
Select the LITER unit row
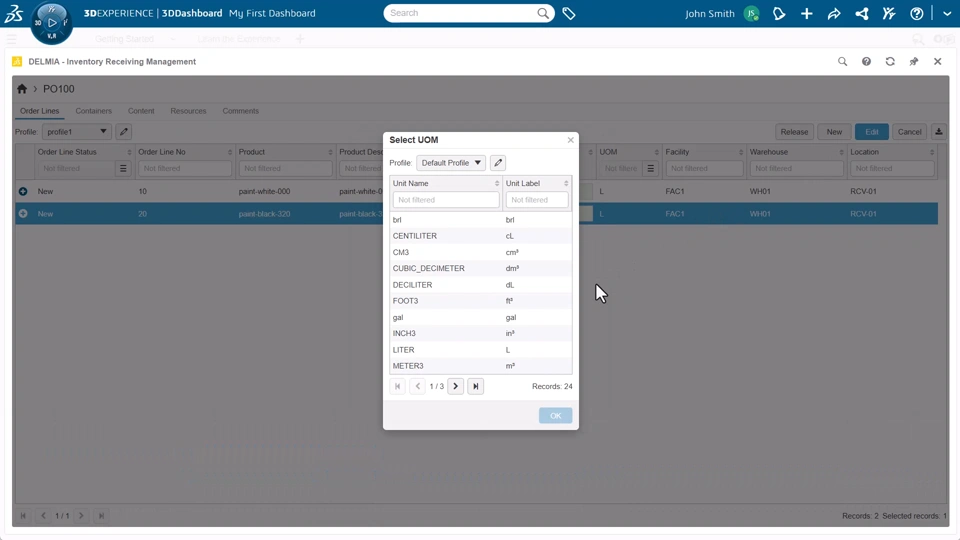[481, 350]
